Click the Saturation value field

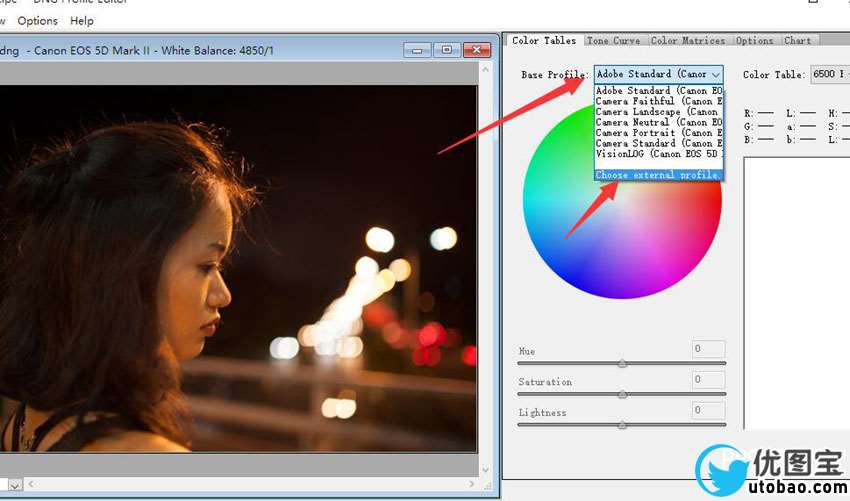point(709,380)
